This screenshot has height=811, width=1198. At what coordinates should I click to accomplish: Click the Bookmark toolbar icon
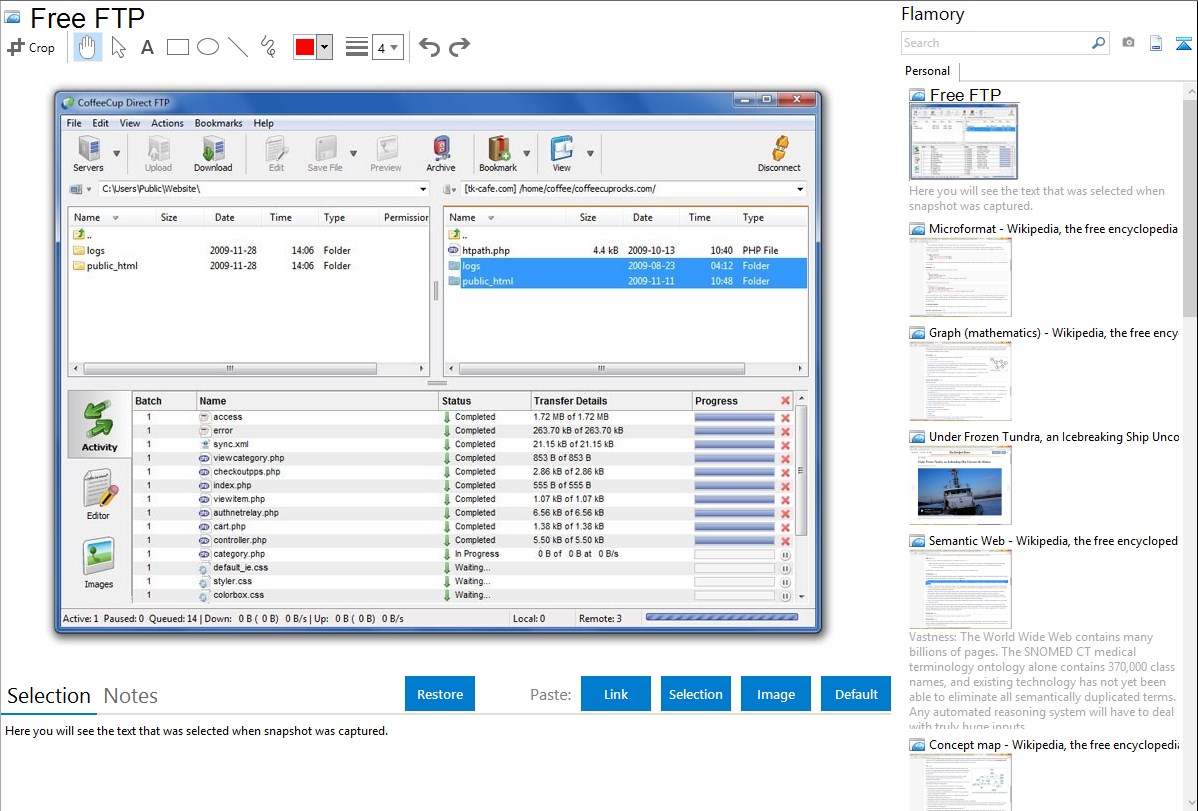[498, 154]
